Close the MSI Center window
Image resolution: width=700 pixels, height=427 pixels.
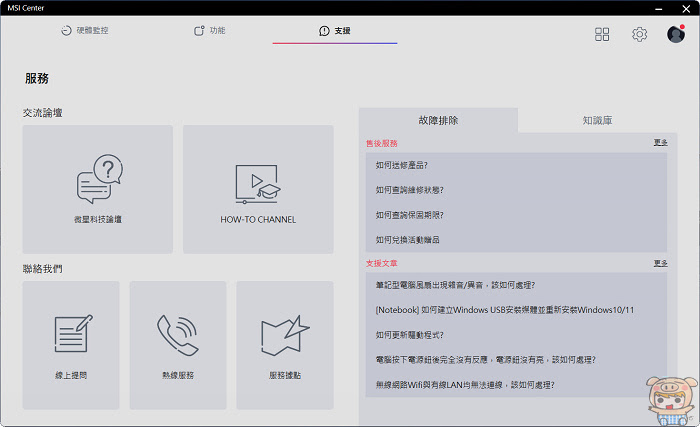click(686, 8)
